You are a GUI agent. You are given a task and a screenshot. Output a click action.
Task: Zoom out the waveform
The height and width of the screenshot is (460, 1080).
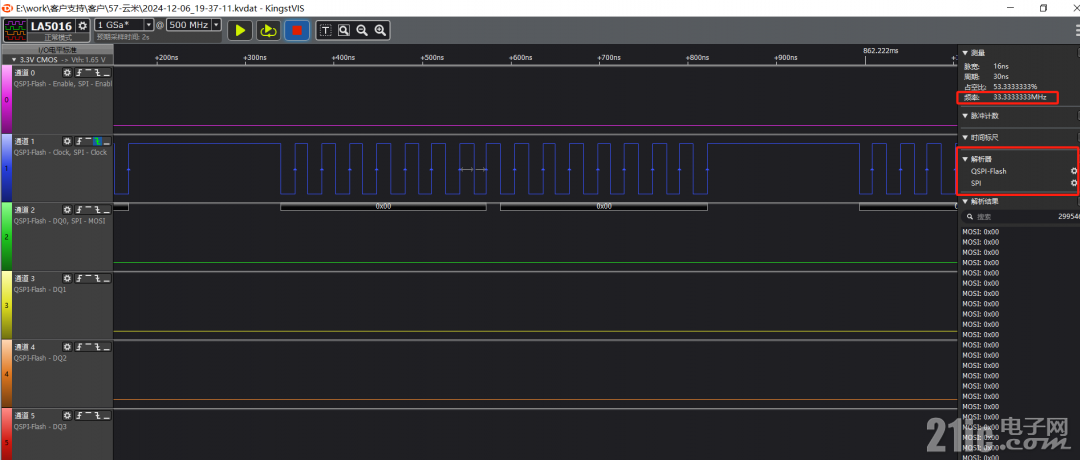(362, 30)
